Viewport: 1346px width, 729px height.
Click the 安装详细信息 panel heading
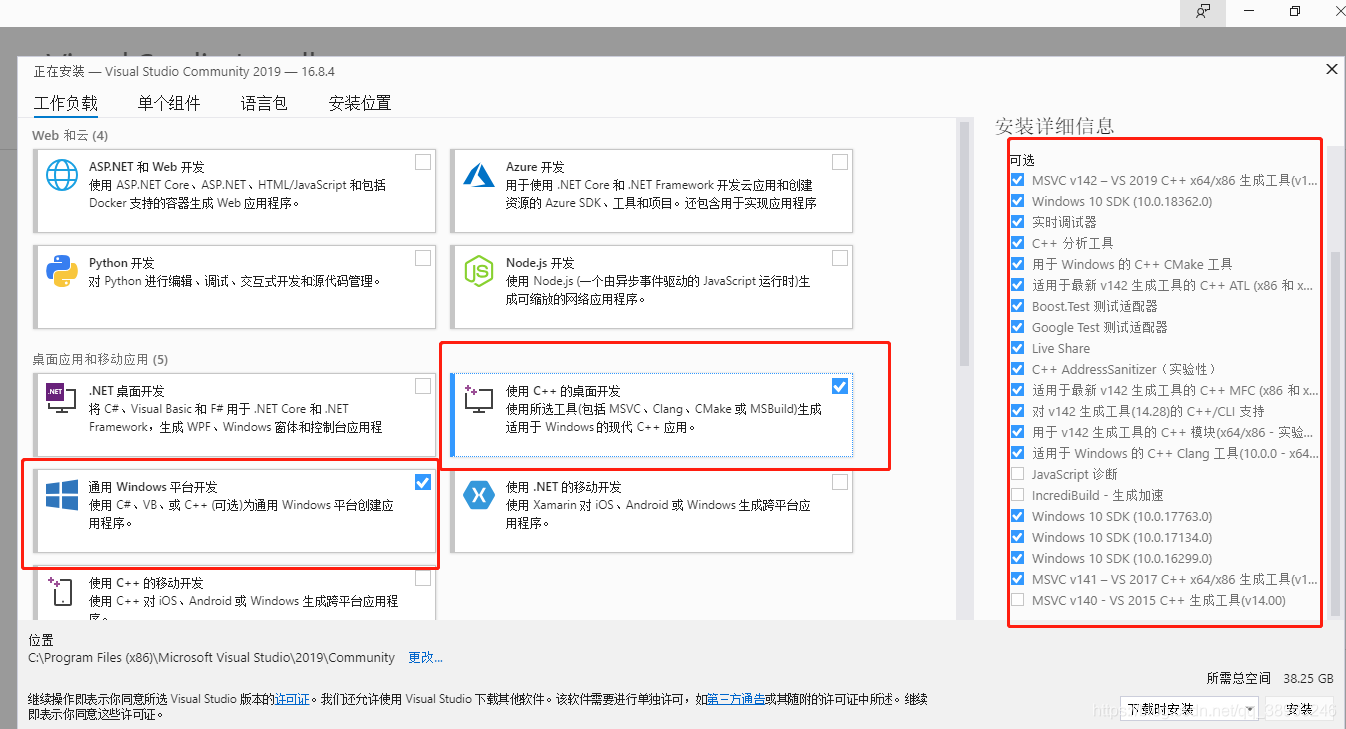pos(1054,126)
